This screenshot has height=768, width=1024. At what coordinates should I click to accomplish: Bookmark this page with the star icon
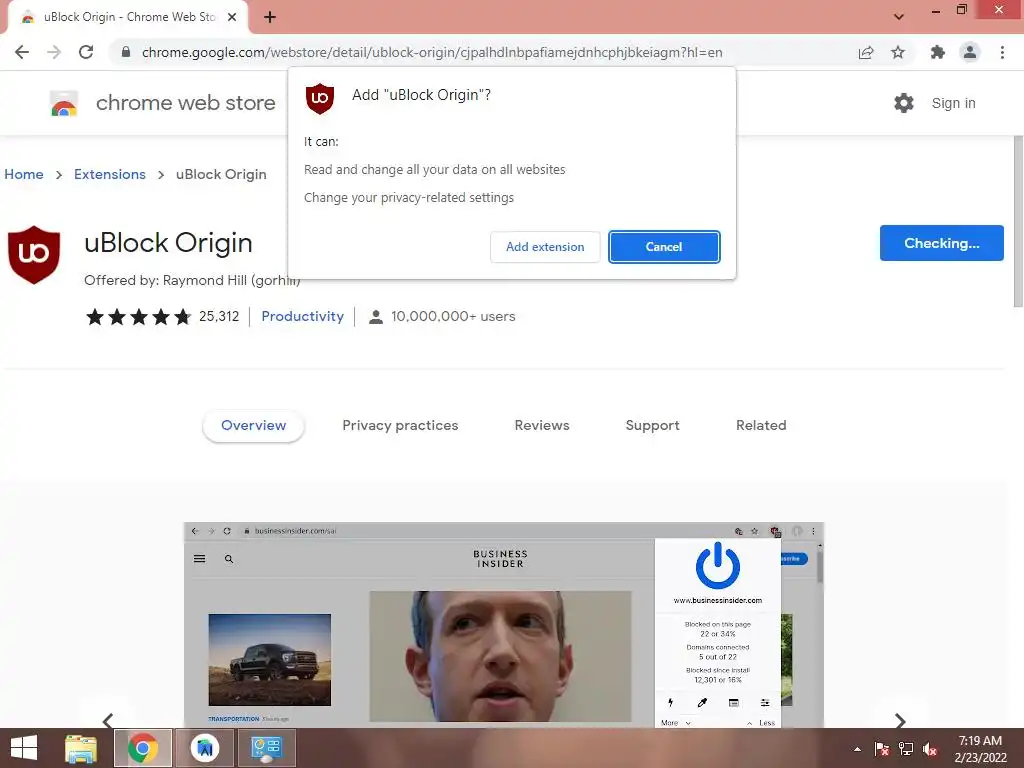tap(898, 52)
